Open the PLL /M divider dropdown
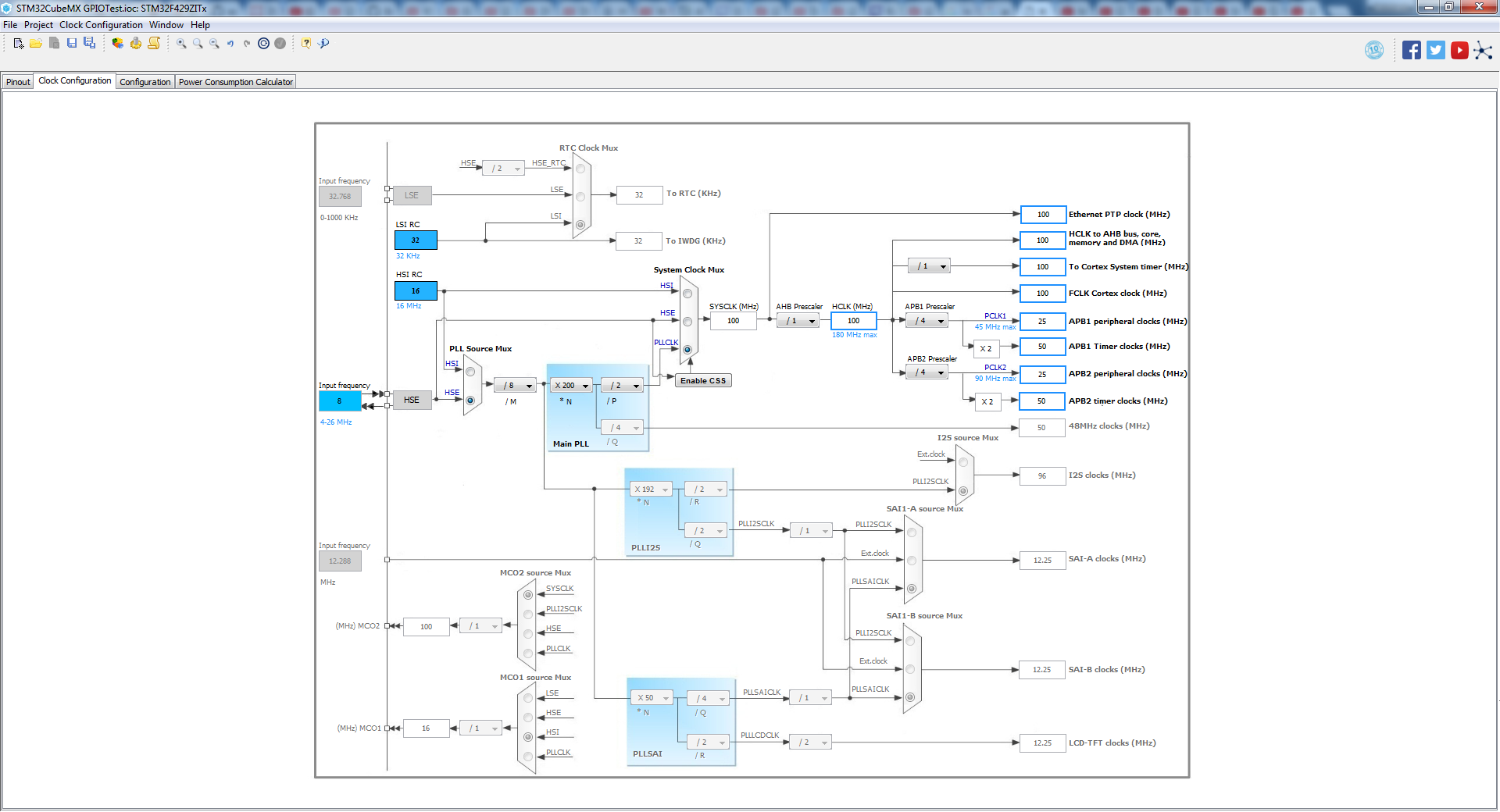Screen dimensions: 1500x812 click(x=516, y=386)
